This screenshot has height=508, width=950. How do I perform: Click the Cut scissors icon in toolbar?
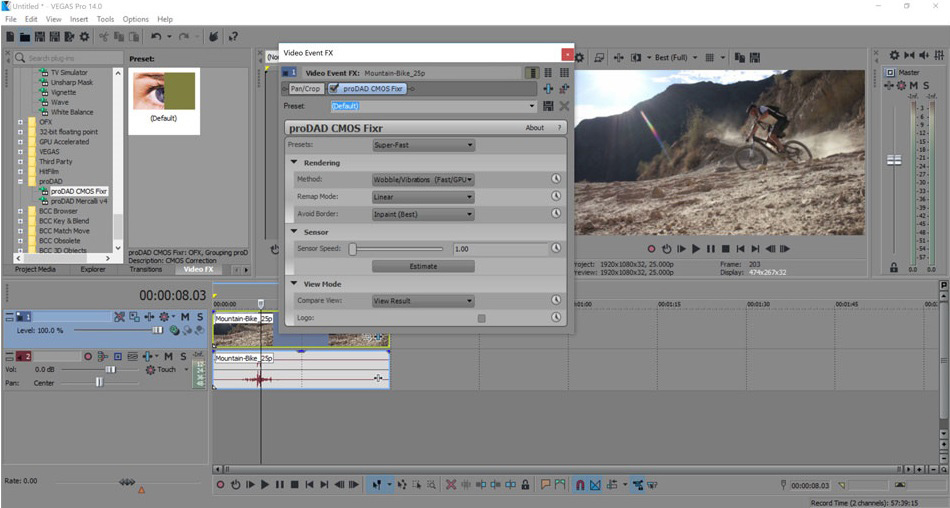pos(104,37)
